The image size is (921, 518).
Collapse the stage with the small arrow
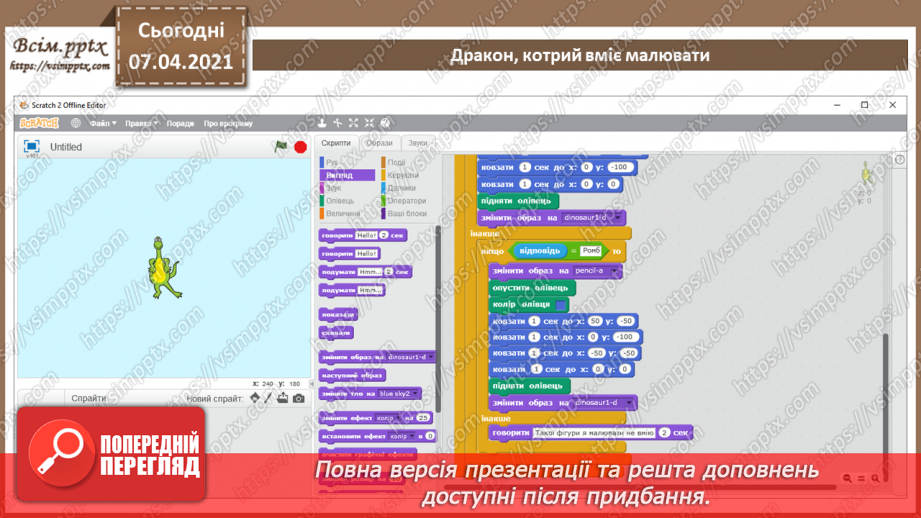coord(312,384)
